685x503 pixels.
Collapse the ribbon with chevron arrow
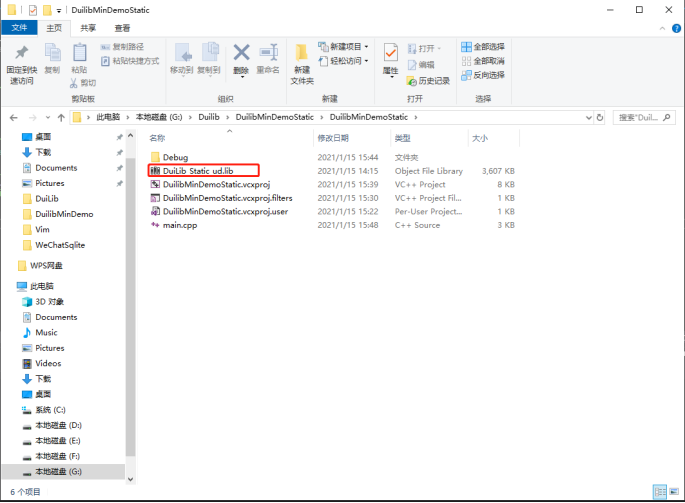pos(662,28)
